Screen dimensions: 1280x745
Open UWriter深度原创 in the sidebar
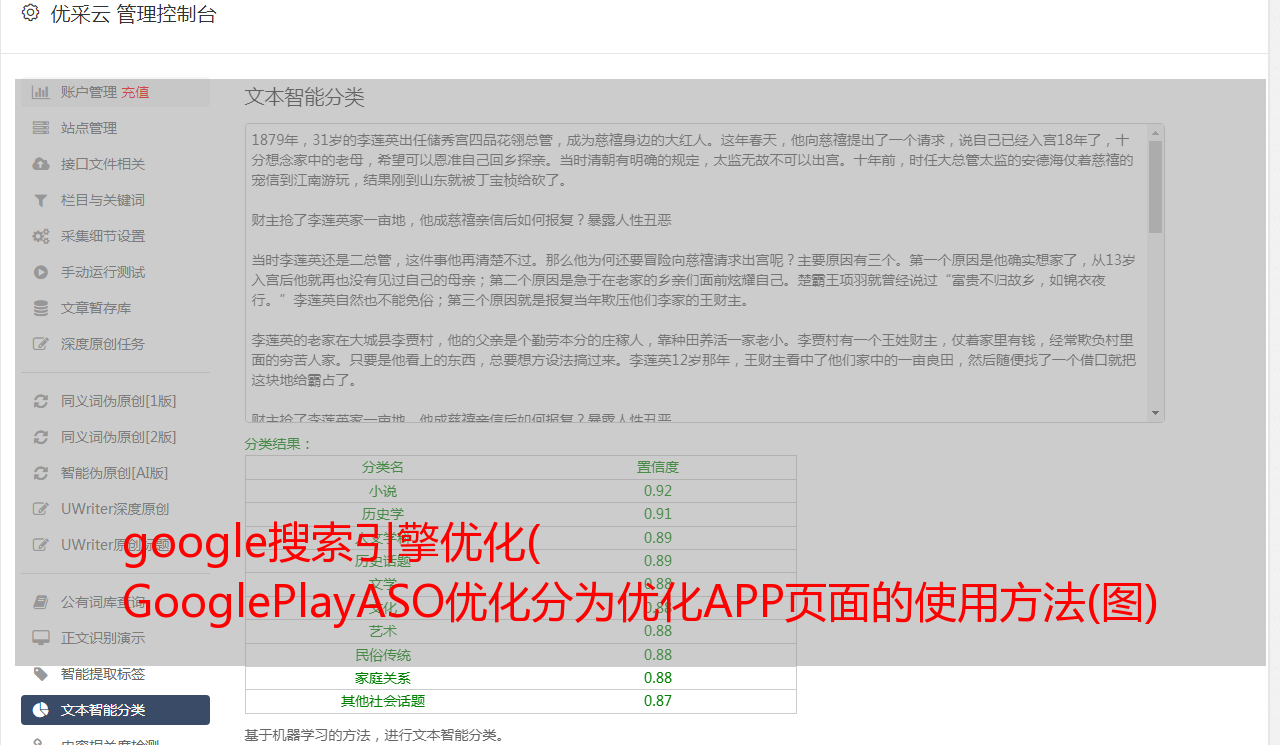click(115, 509)
